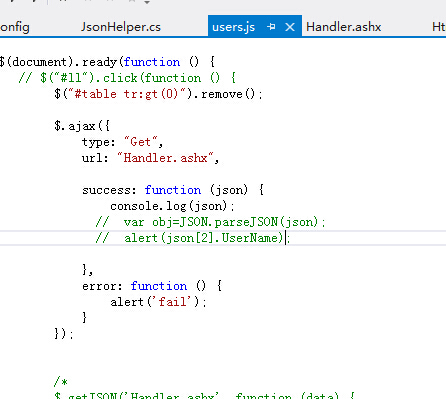
Task: Click the console.log(json) line
Action: [172, 206]
